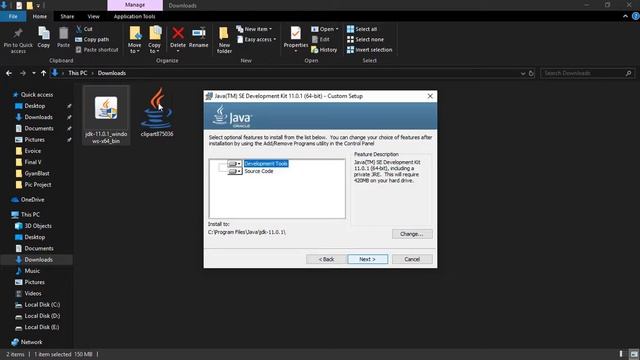Image resolution: width=640 pixels, height=360 pixels.
Task: Click Next in Java setup
Action: click(367, 259)
